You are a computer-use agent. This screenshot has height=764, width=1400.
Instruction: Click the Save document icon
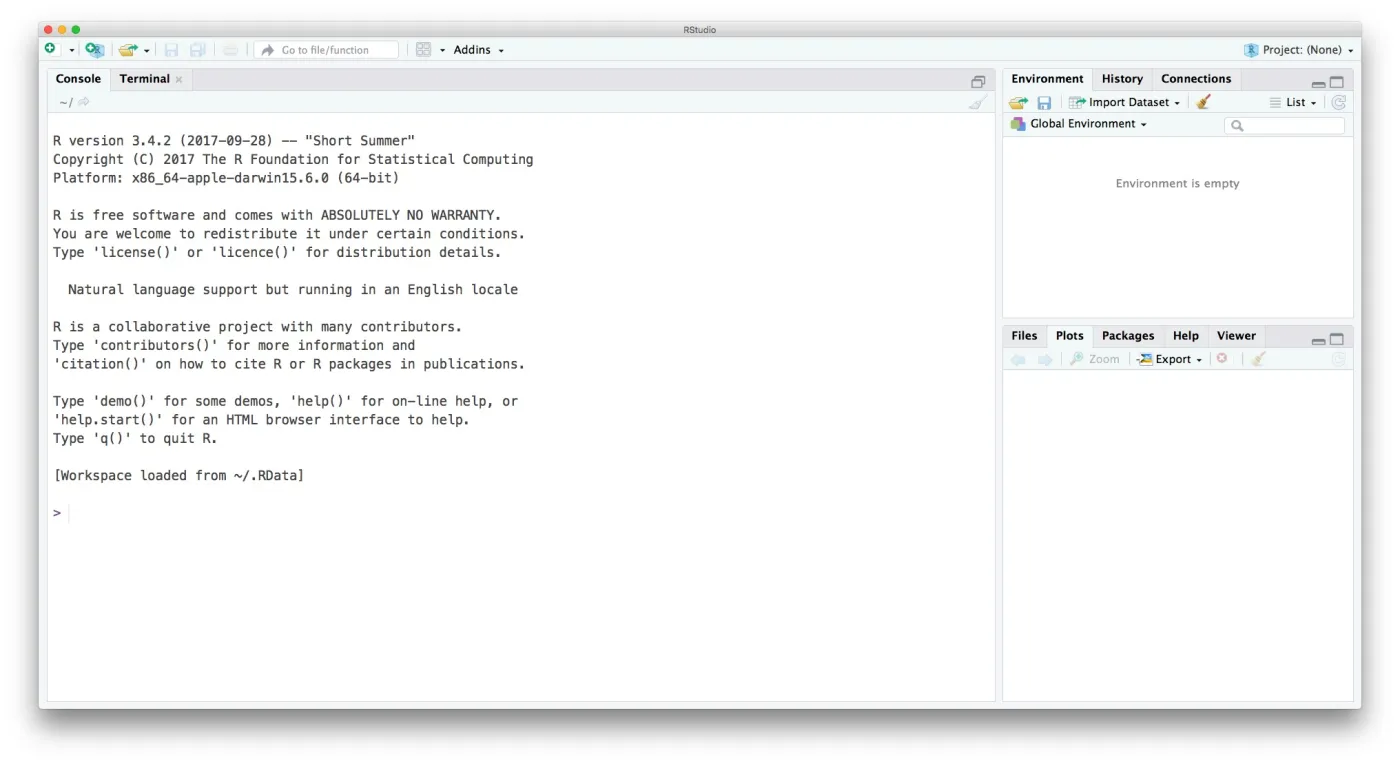click(x=171, y=49)
